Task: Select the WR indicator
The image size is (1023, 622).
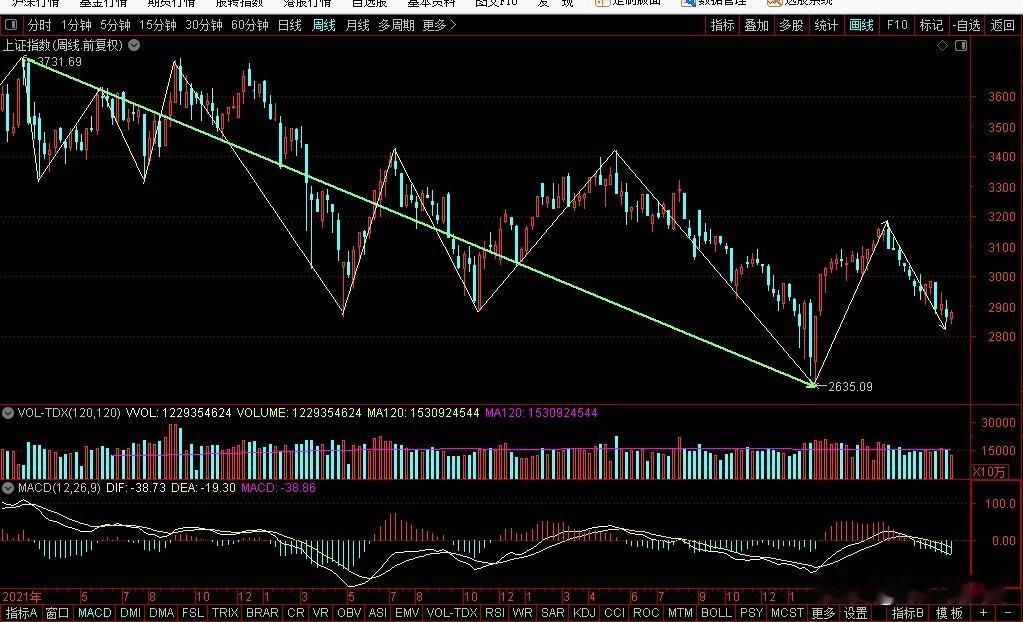Action: click(522, 613)
